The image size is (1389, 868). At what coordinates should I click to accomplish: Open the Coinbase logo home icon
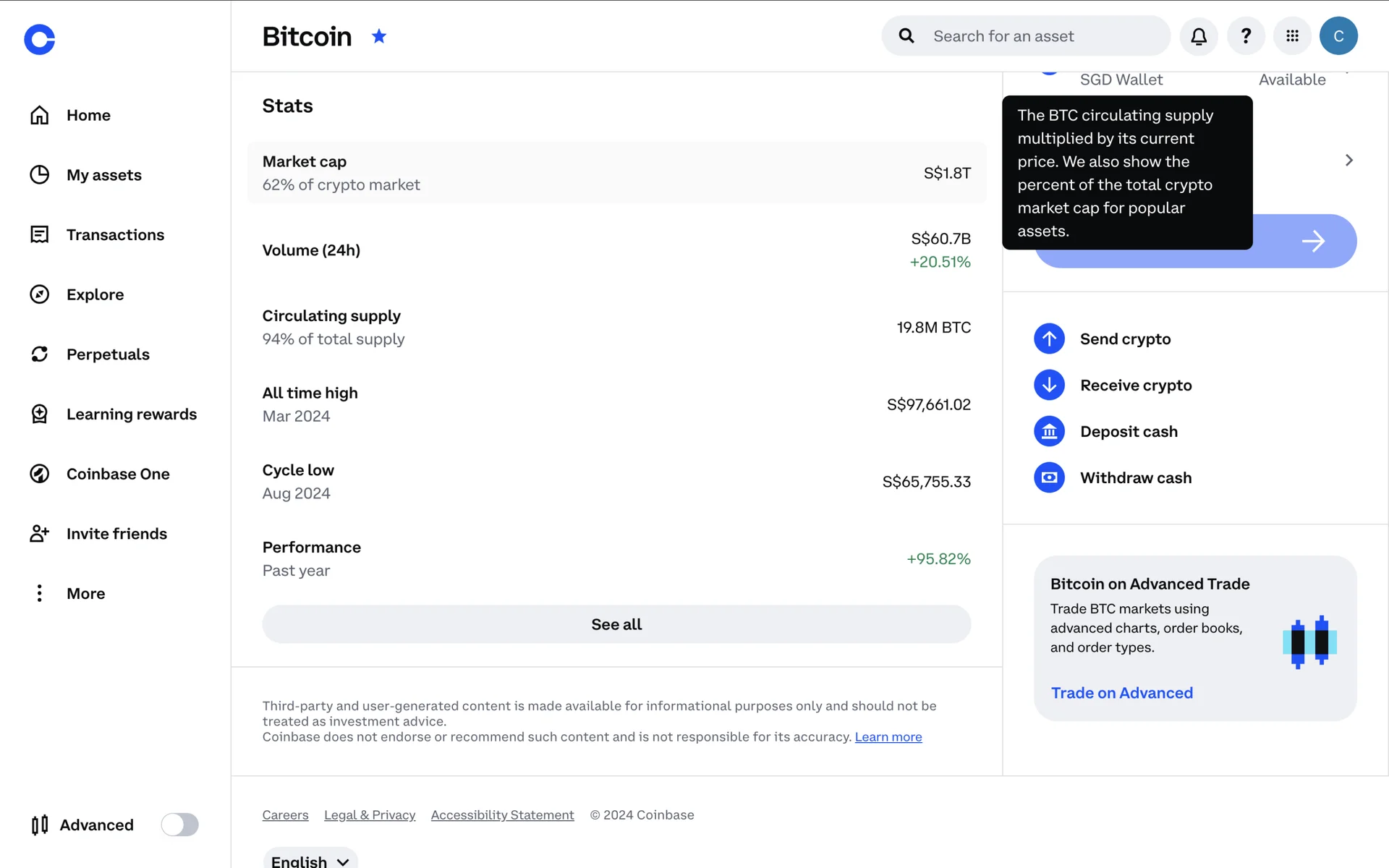(39, 39)
